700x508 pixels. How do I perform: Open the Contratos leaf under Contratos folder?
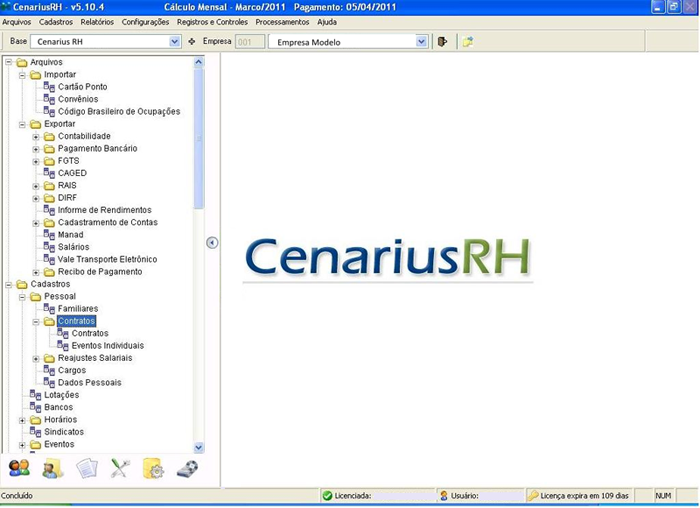pyautogui.click(x=90, y=333)
